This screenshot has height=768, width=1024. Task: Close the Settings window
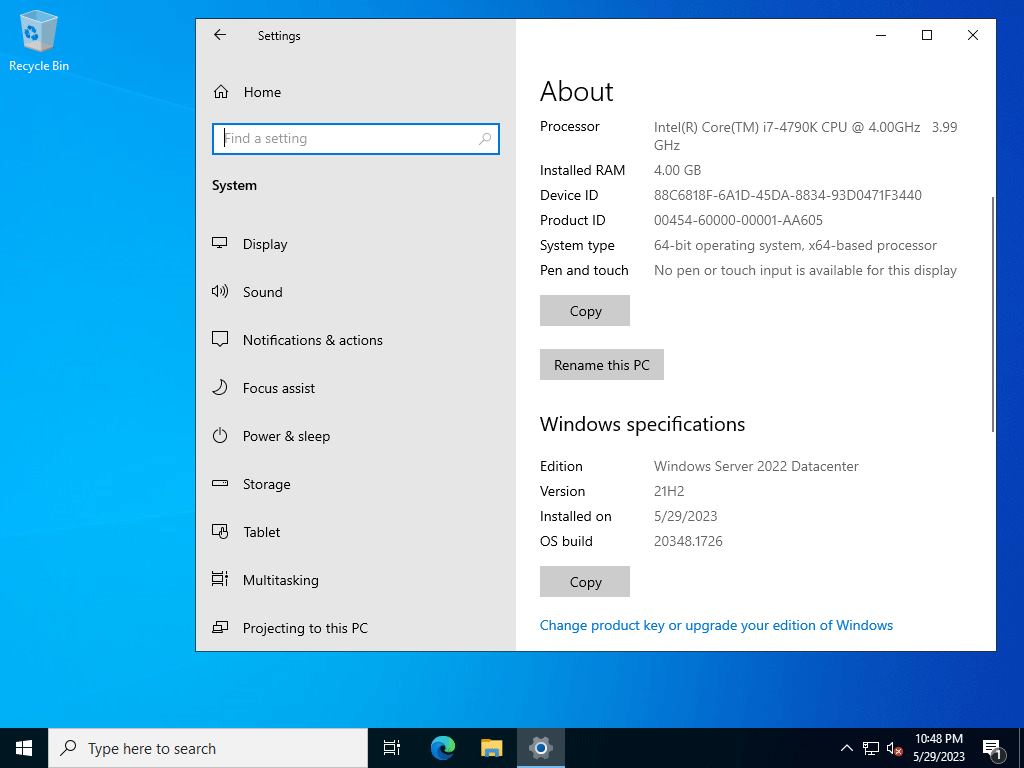click(972, 35)
